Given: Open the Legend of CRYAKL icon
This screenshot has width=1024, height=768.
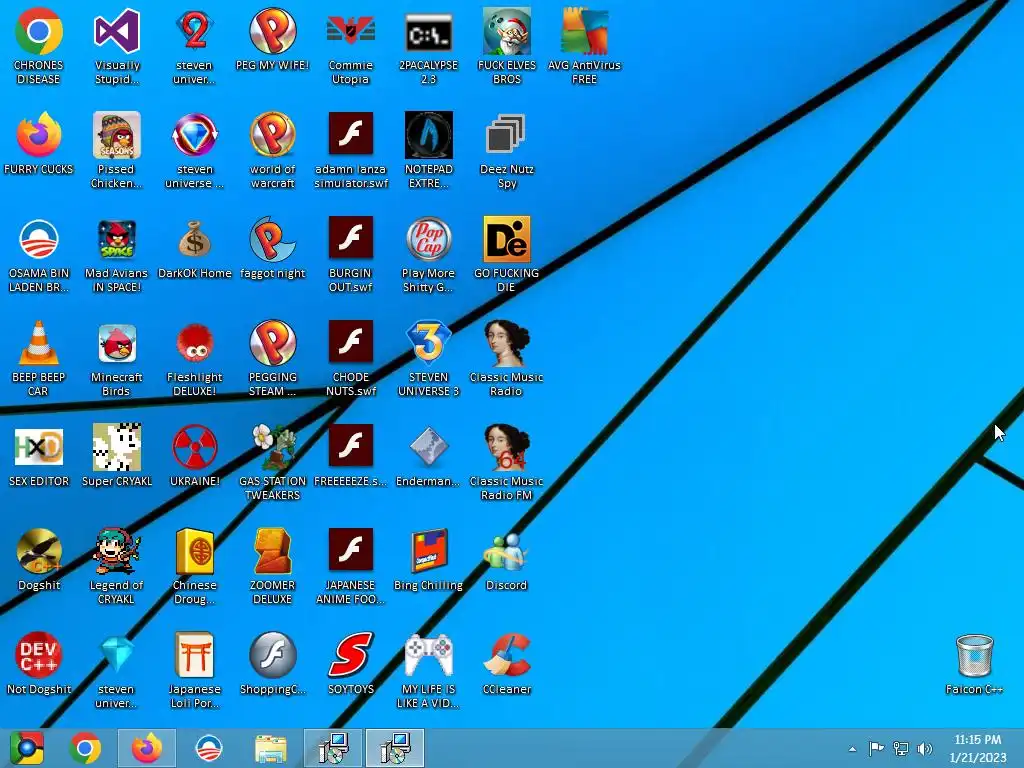Looking at the screenshot, I should click(x=117, y=551).
